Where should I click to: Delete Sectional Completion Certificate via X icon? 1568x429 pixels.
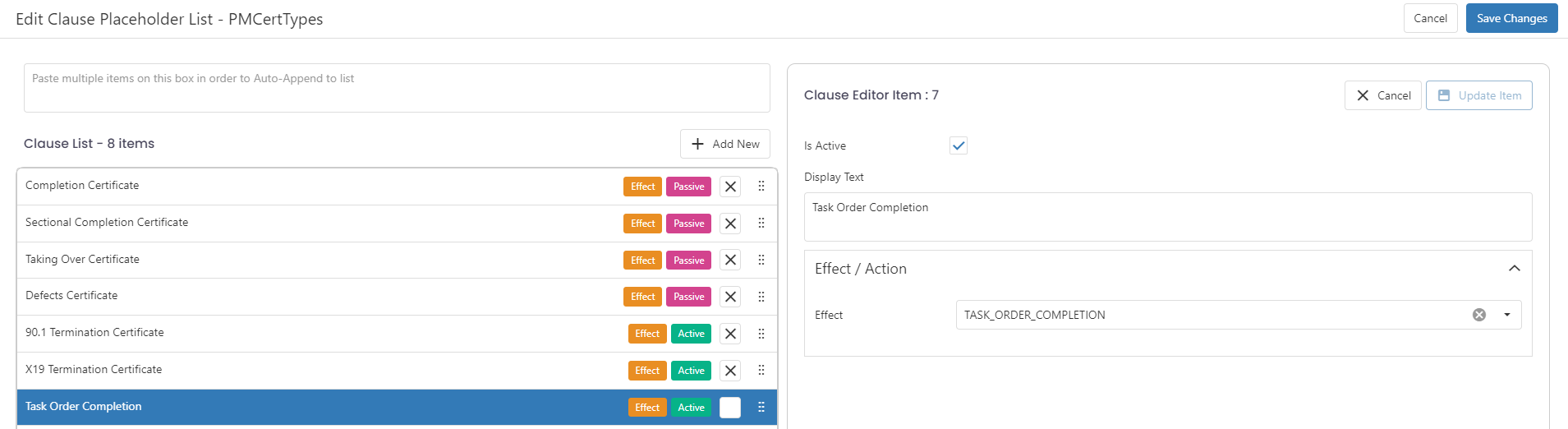pyautogui.click(x=730, y=224)
